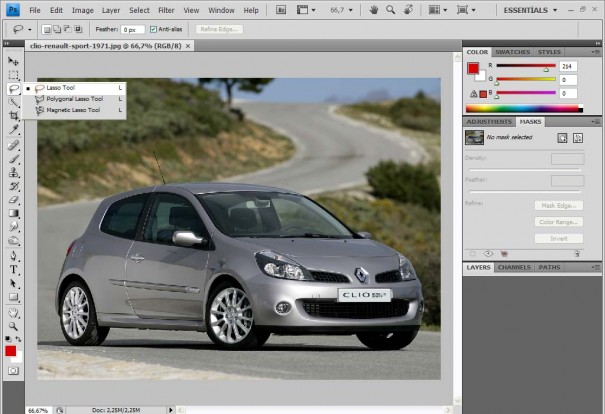The height and width of the screenshot is (414, 605).
Task: Open the status bar info arrow
Action: point(171,410)
